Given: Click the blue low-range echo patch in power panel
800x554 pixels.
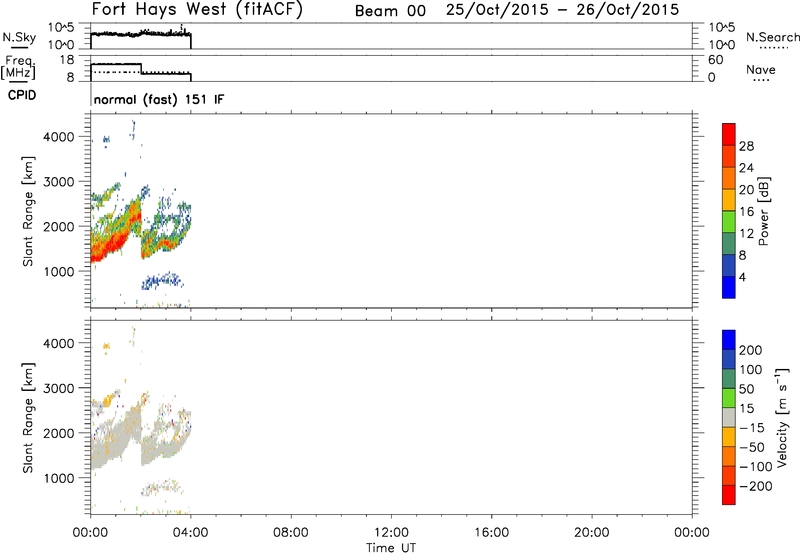Looking at the screenshot, I should pyautogui.click(x=162, y=281).
